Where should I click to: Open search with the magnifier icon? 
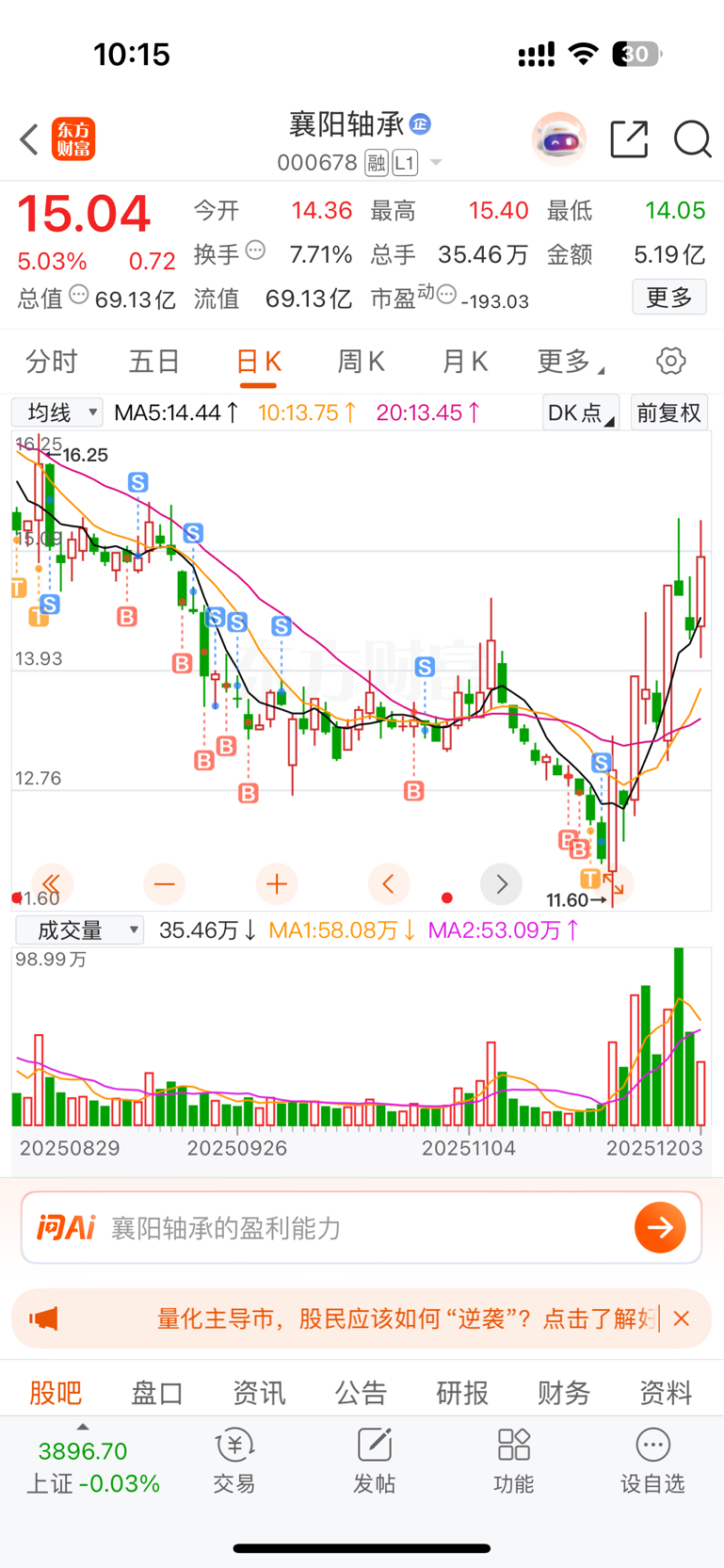click(x=692, y=139)
